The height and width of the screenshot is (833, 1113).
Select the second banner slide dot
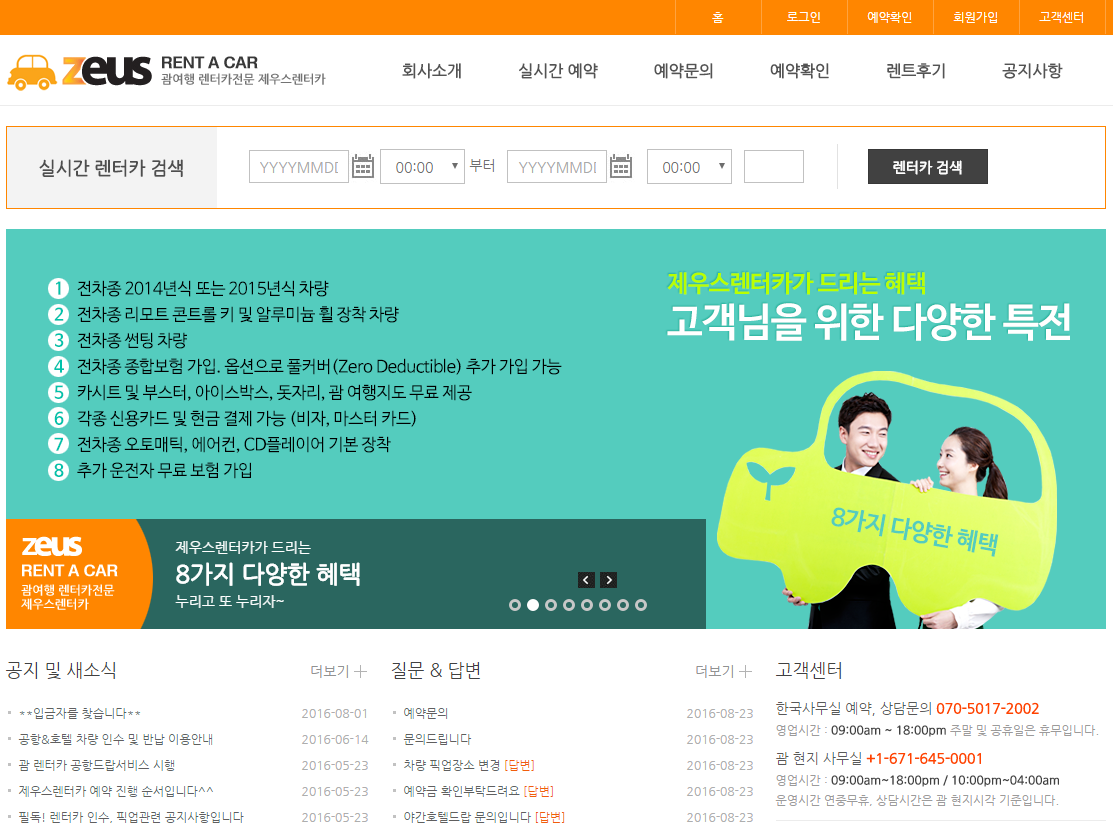(x=533, y=605)
